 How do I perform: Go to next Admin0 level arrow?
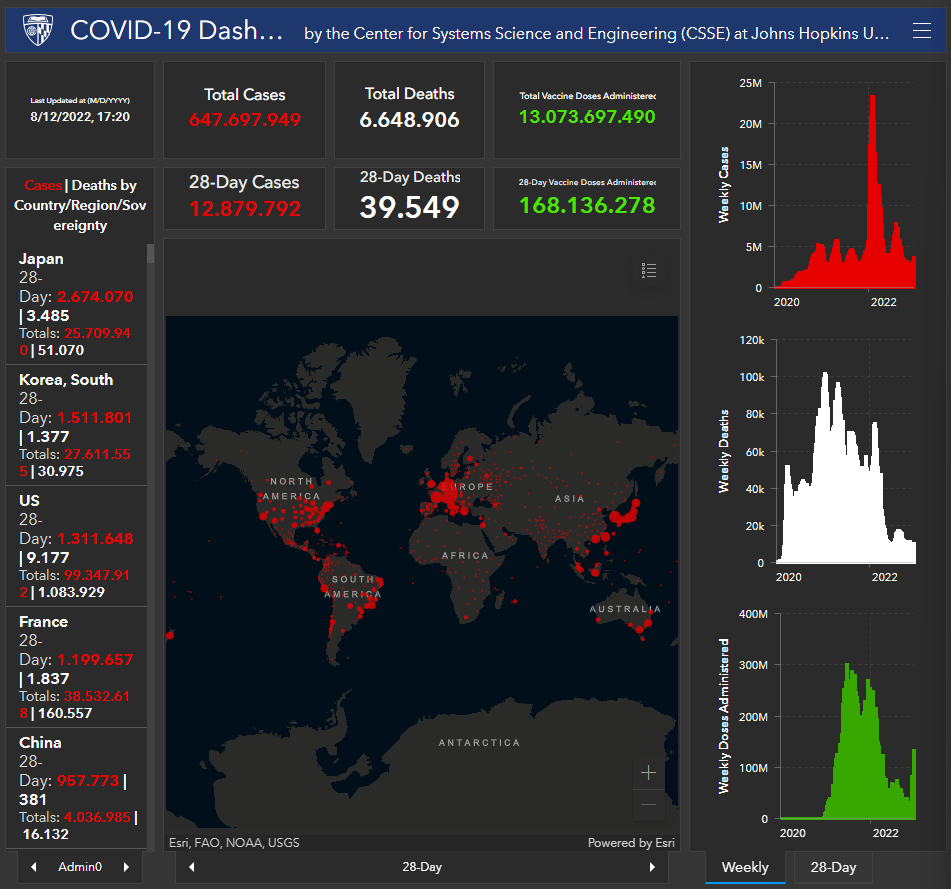(126, 867)
